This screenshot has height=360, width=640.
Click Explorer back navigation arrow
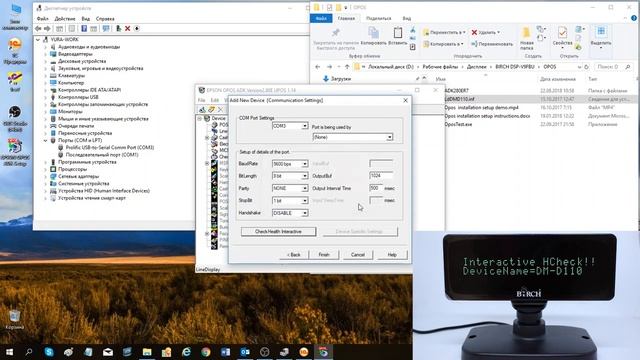[318, 67]
